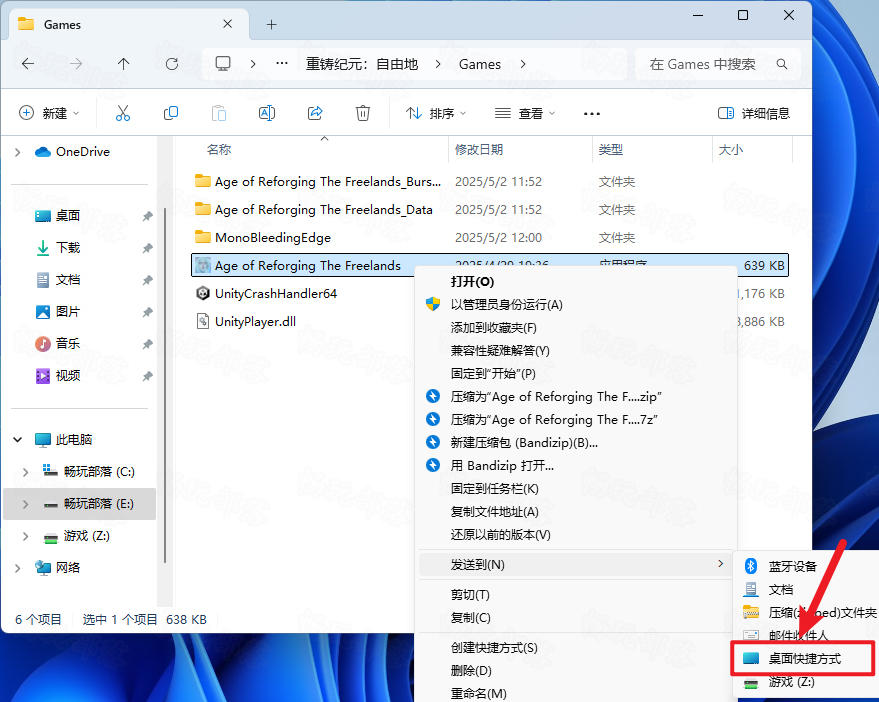Select the UnityPlayer.dll file icon

[x=202, y=321]
